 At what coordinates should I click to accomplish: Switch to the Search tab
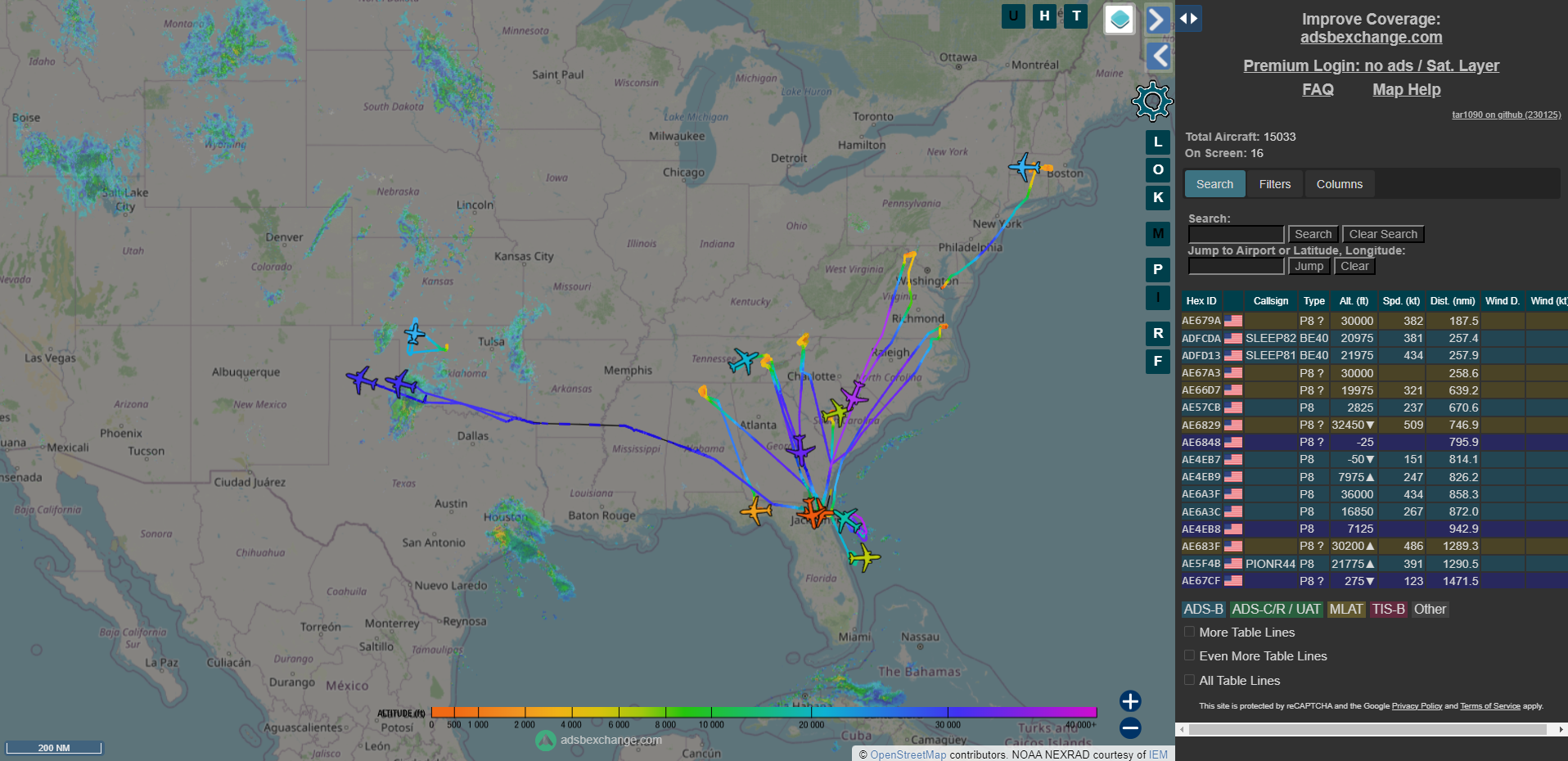pos(1214,184)
